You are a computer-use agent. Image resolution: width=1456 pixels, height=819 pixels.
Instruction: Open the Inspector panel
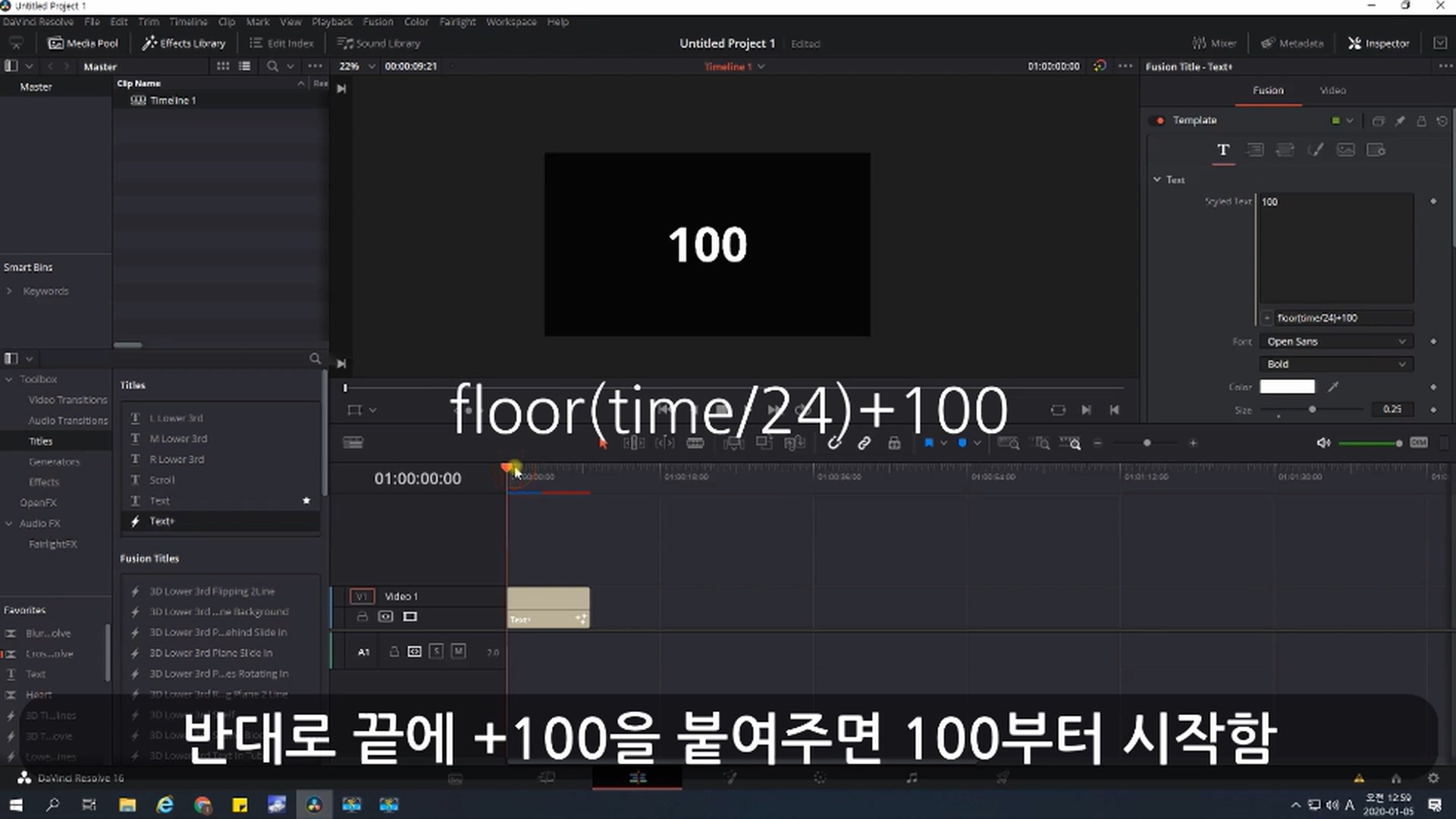[1378, 43]
